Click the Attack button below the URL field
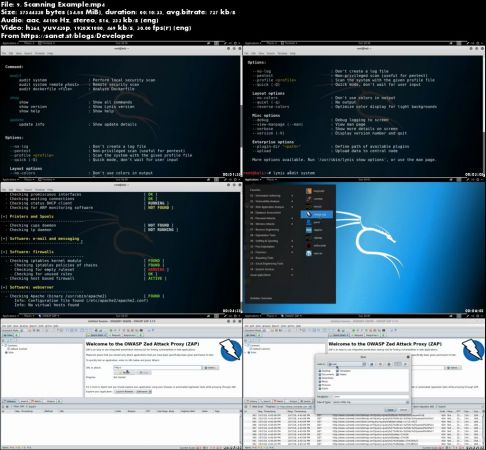Viewport: 486px width, 450px height. pyautogui.click(x=124, y=372)
